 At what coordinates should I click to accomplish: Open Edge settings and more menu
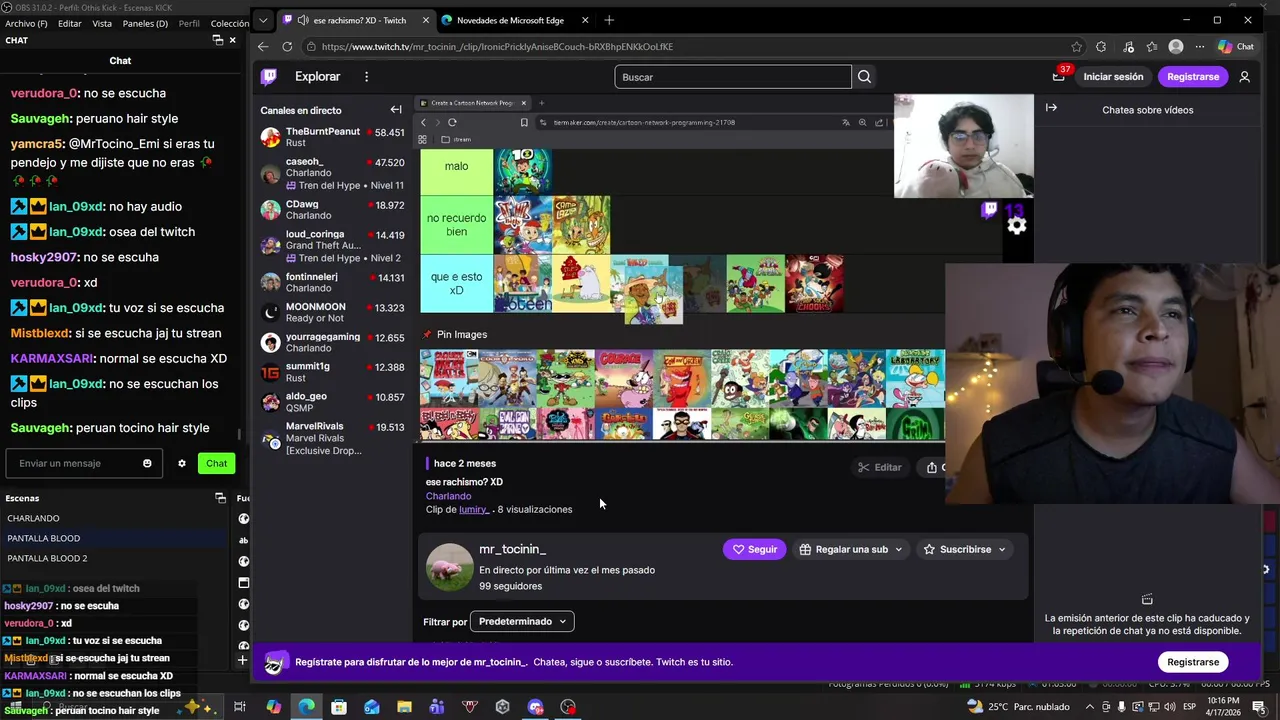pos(1200,46)
